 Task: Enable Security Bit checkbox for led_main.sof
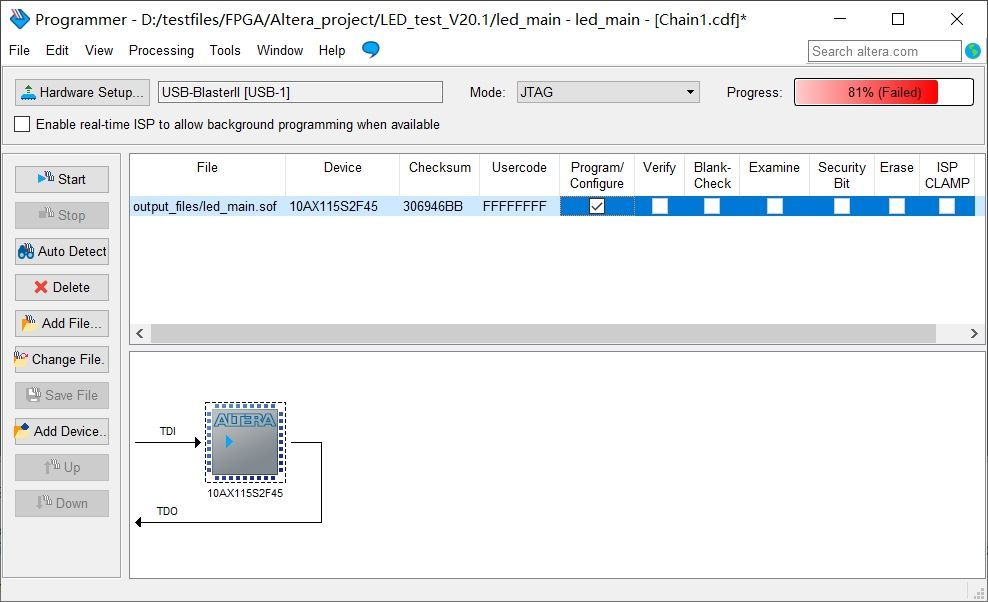click(x=842, y=206)
